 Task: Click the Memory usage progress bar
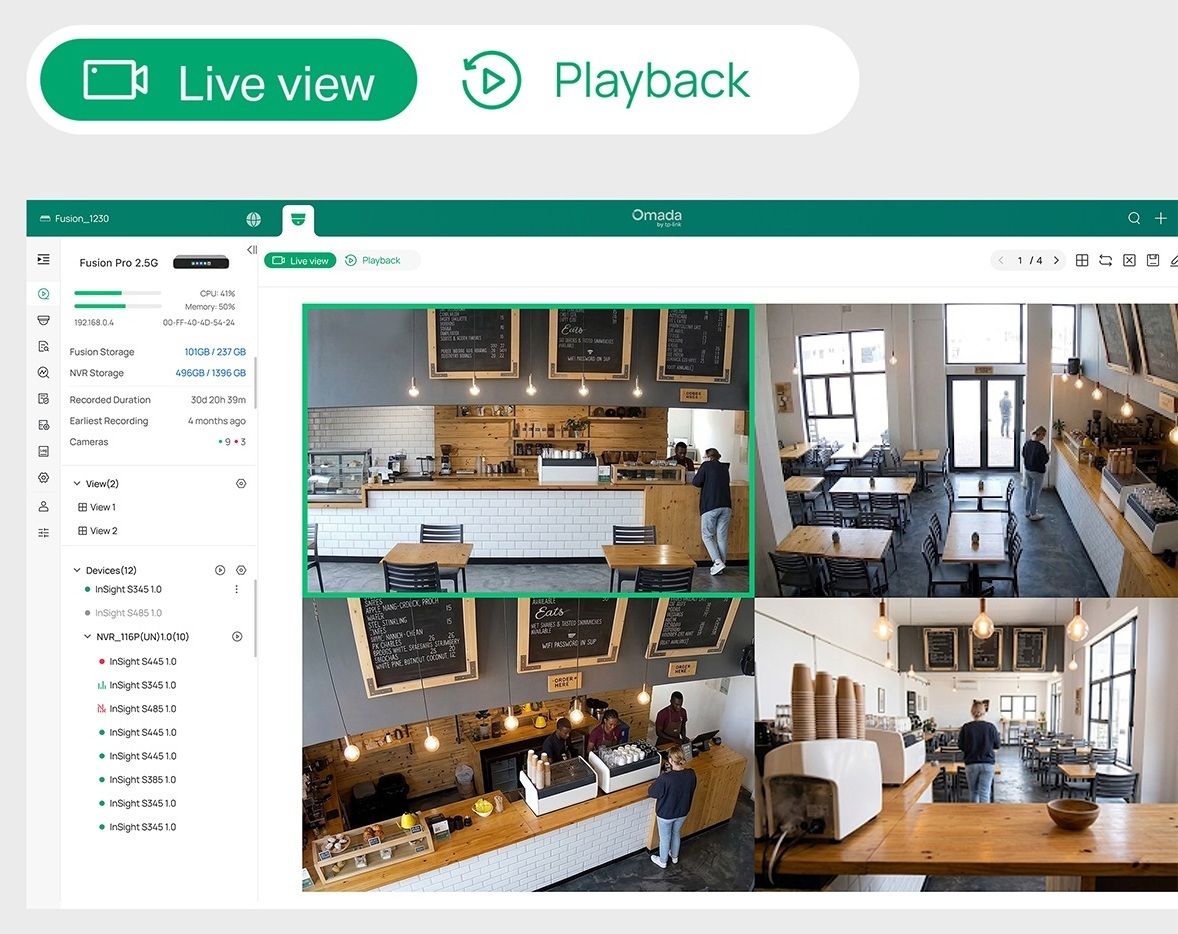117,307
